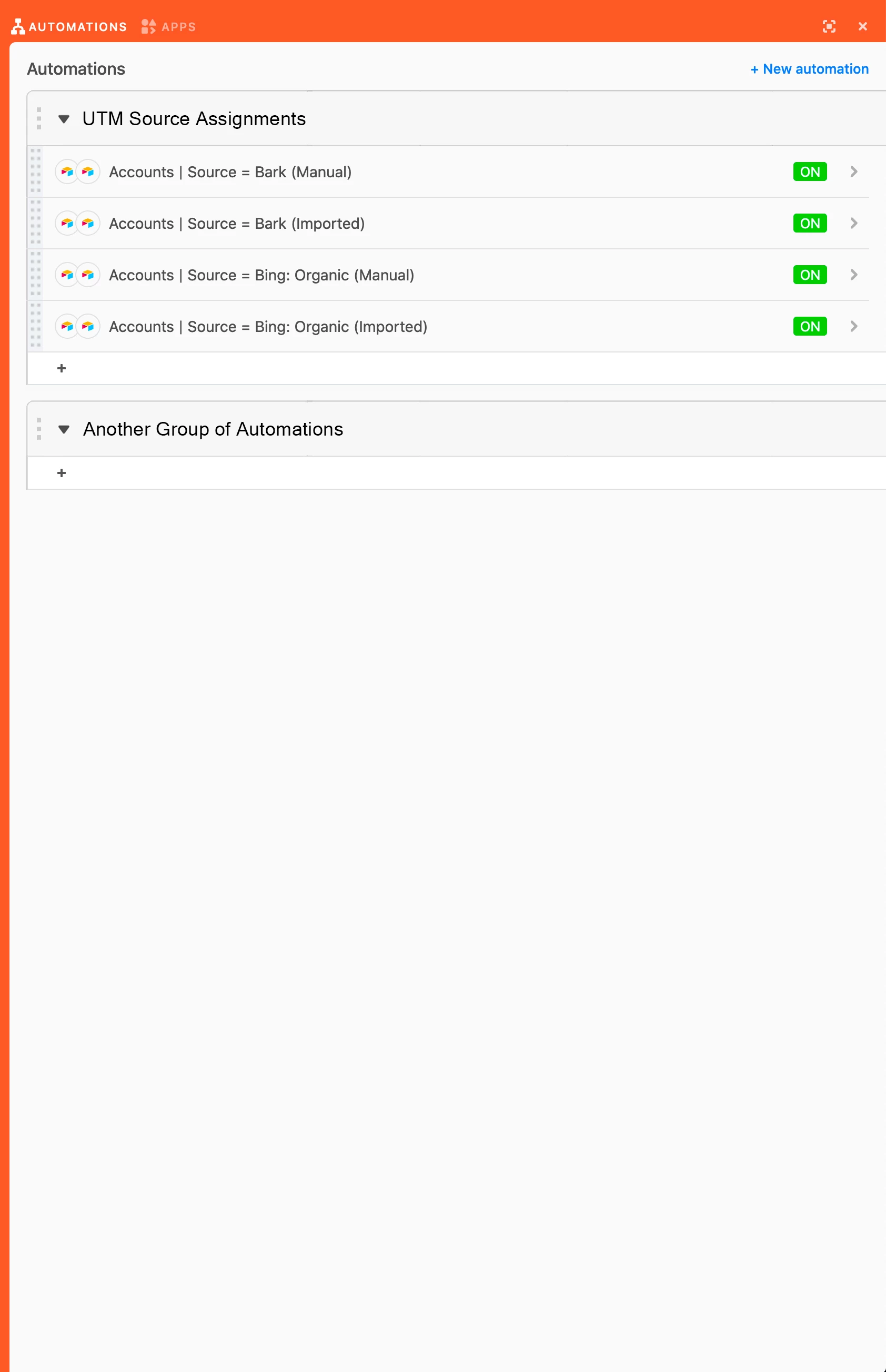Click action Airtable icon on Bing: Organic (Manual) row
The width and height of the screenshot is (886, 1372).
[88, 275]
